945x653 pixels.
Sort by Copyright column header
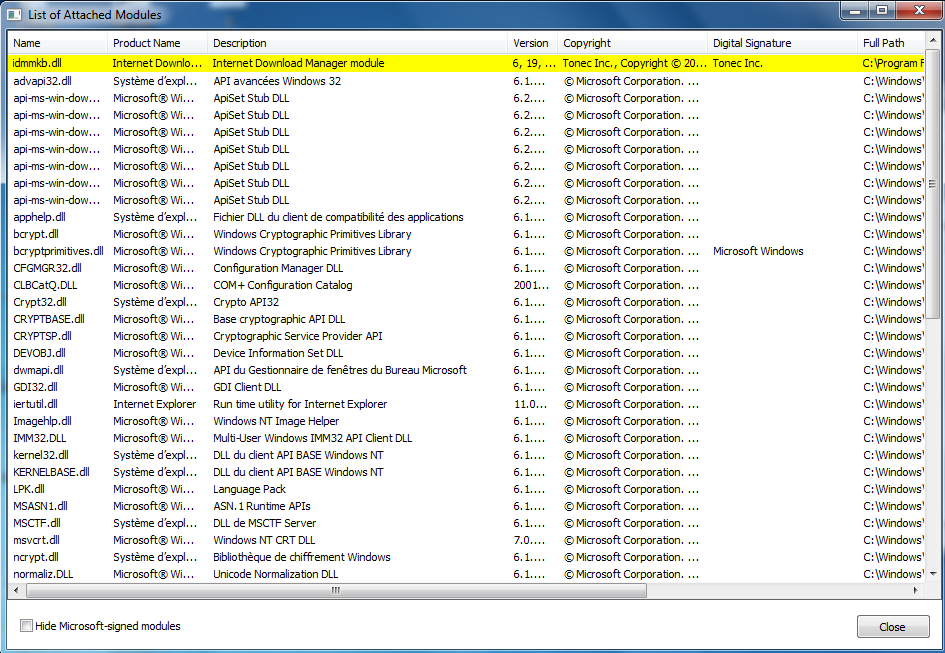(632, 43)
